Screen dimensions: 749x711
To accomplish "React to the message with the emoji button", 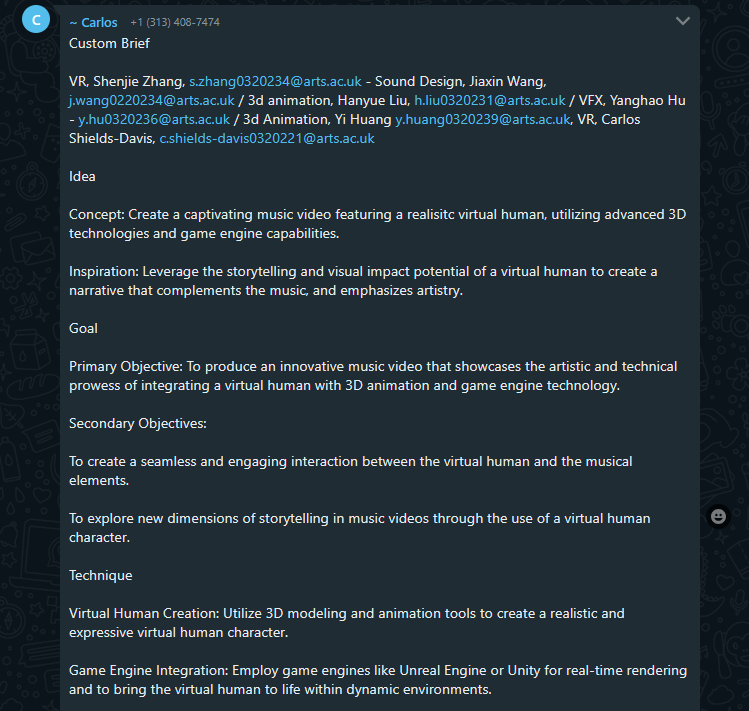I will coord(718,517).
